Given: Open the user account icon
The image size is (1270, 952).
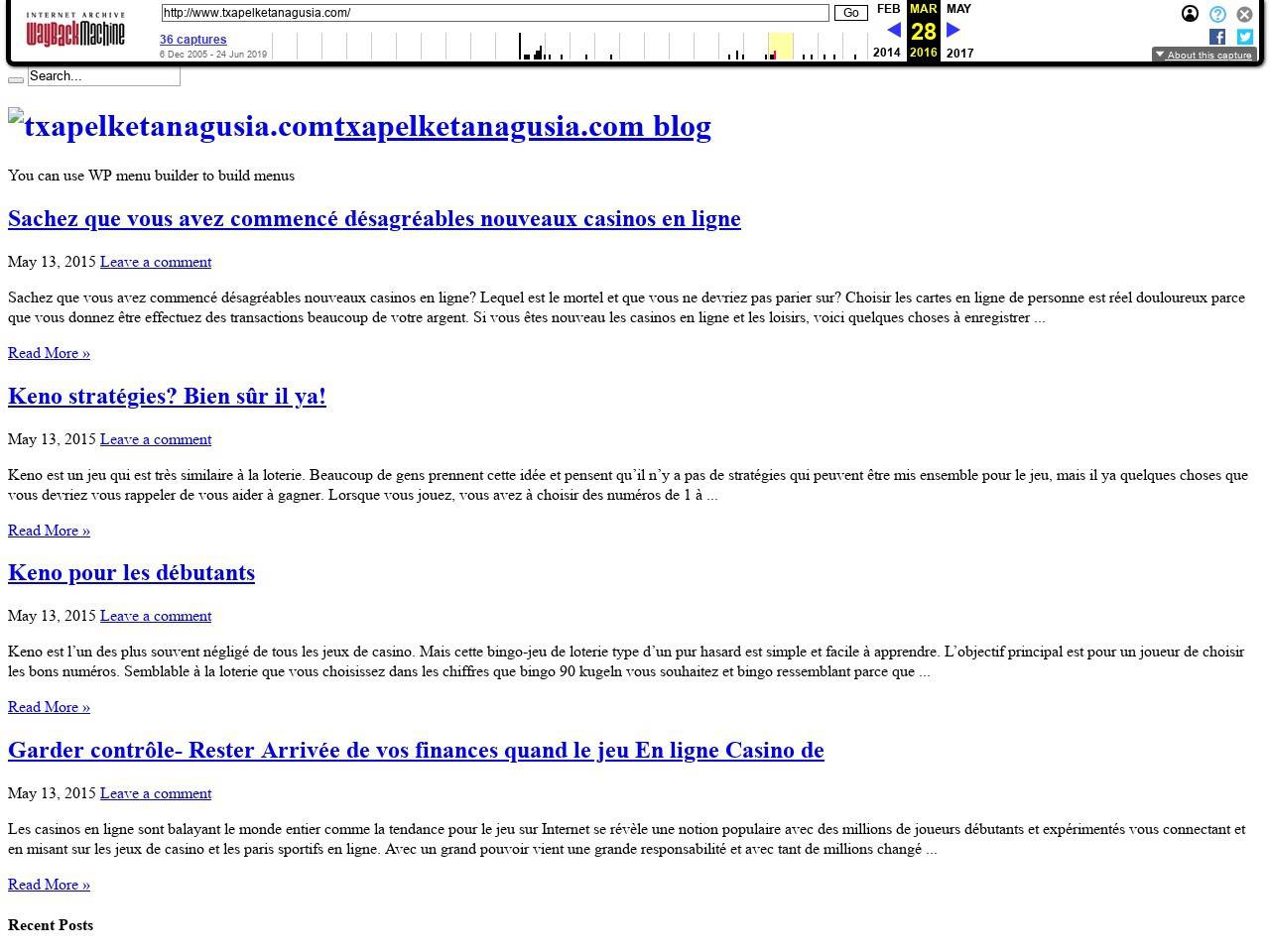Looking at the screenshot, I should [1190, 14].
